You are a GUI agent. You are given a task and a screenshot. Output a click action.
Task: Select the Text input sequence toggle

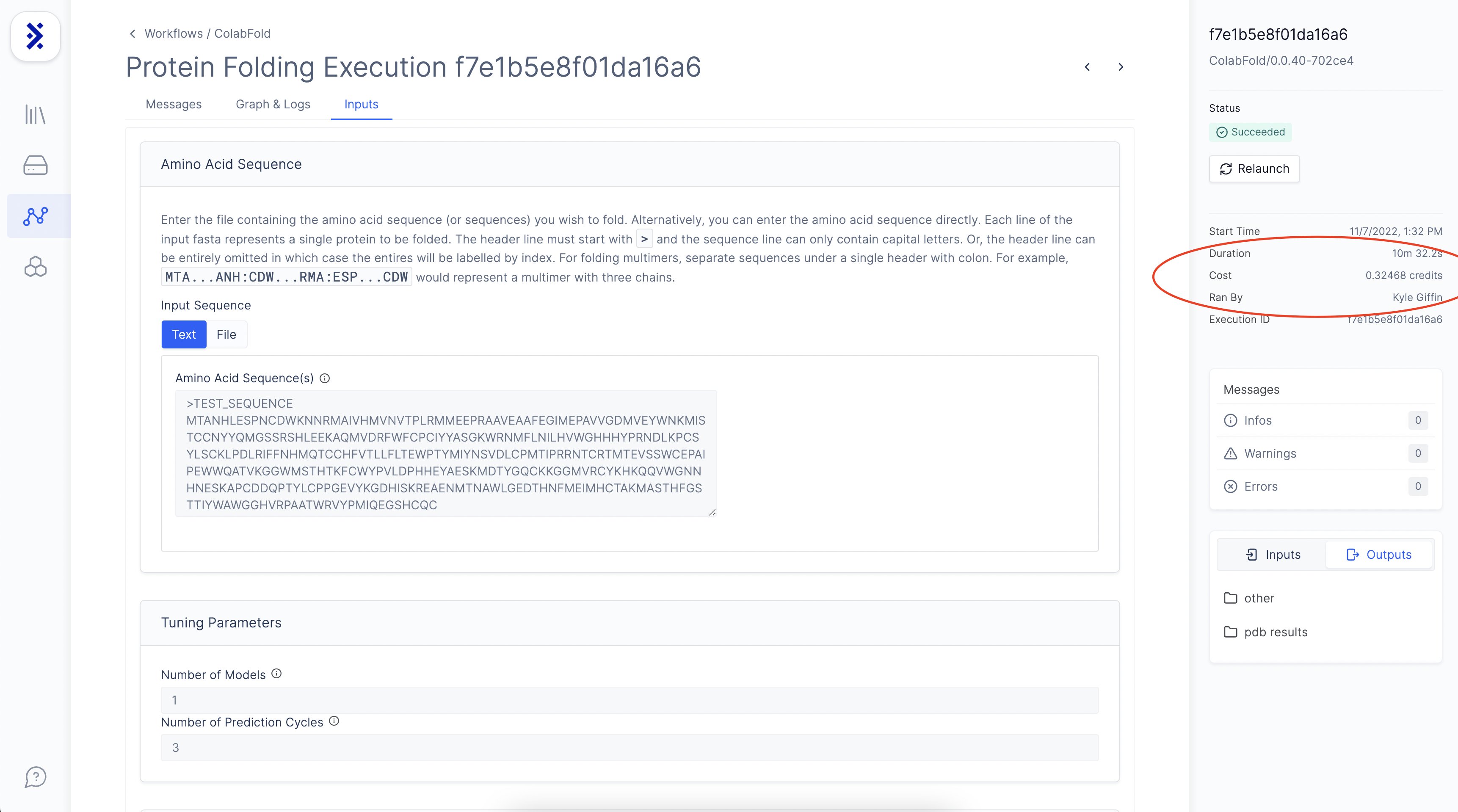[184, 334]
